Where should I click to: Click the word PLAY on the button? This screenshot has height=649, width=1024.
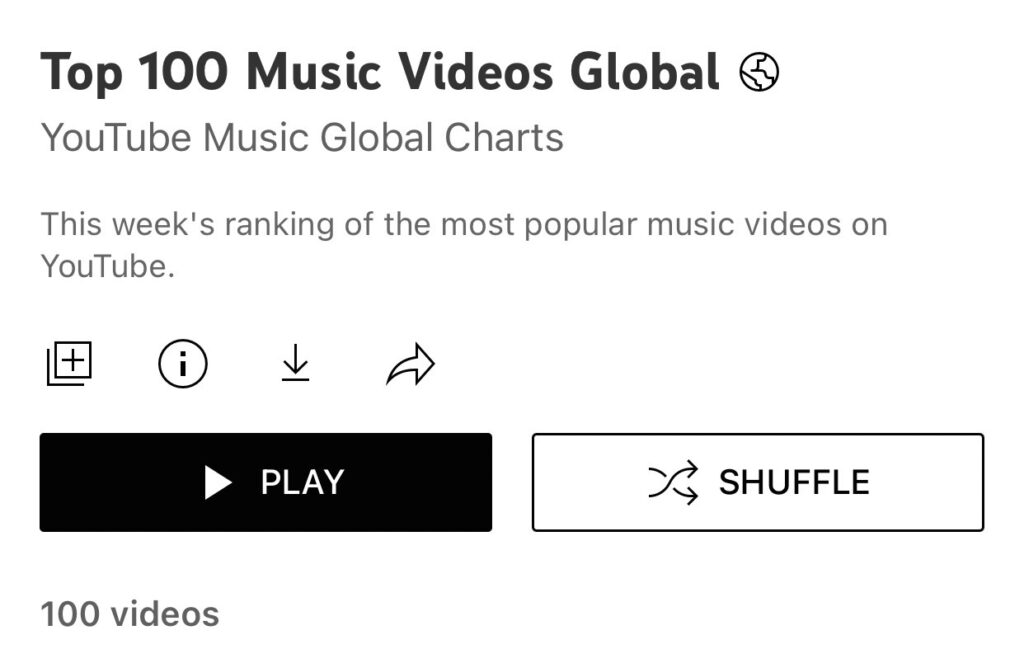pos(302,483)
